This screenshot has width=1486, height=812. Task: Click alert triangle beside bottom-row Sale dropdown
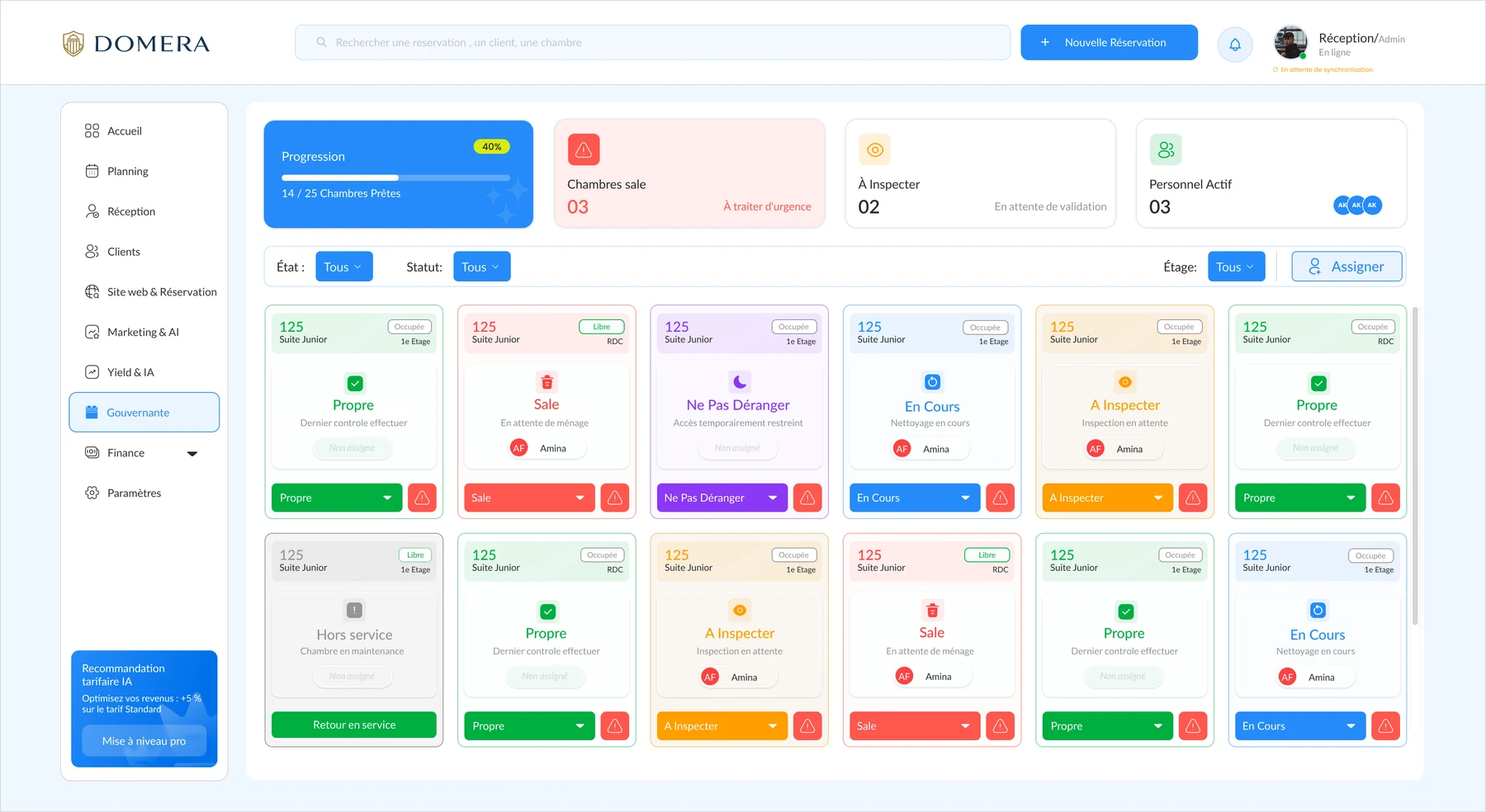(1001, 725)
